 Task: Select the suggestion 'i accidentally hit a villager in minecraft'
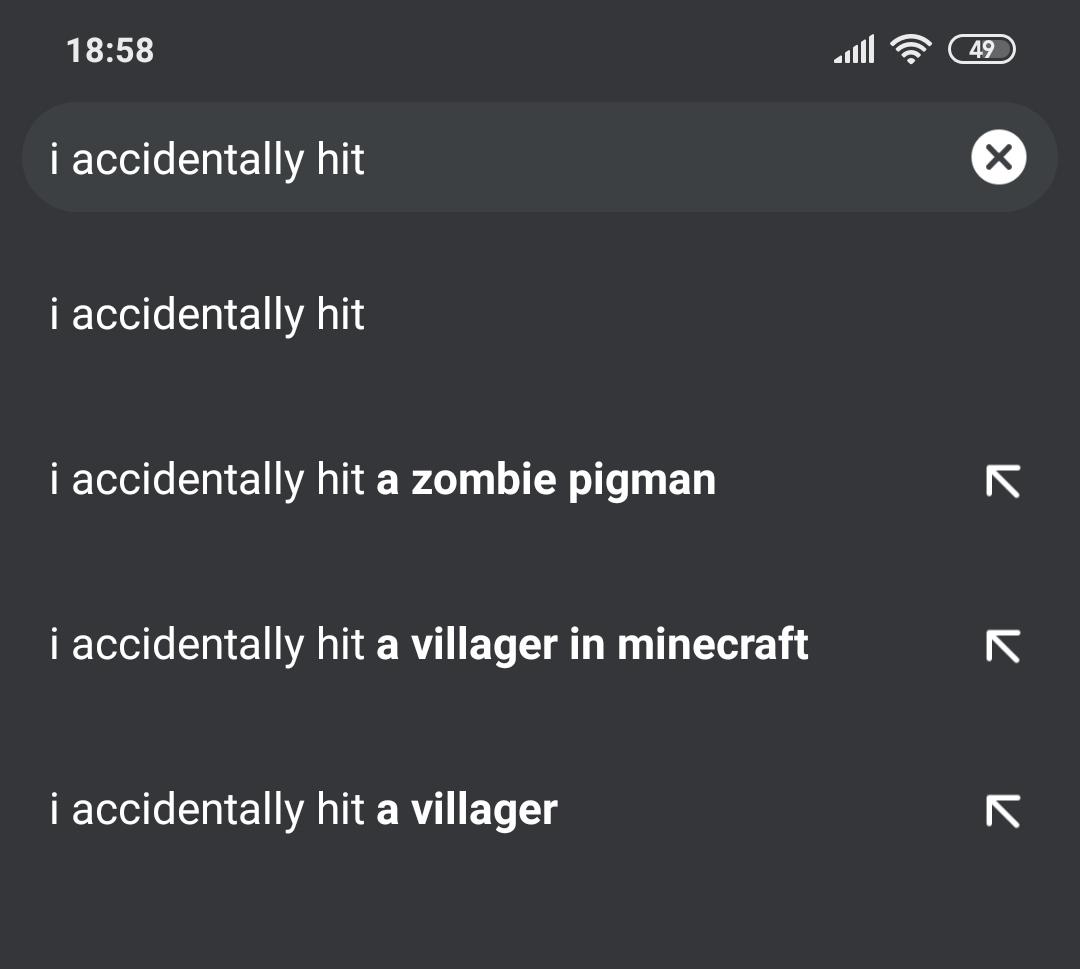coord(429,646)
